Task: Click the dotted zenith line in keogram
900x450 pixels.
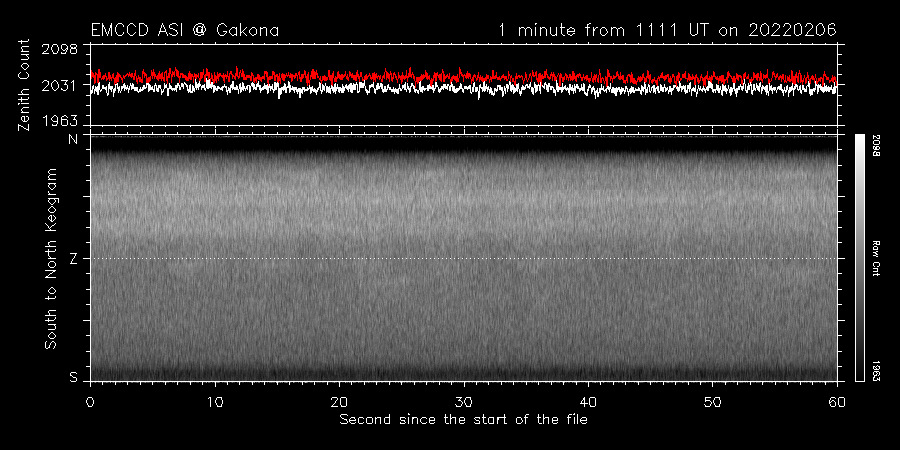Action: coord(463,258)
